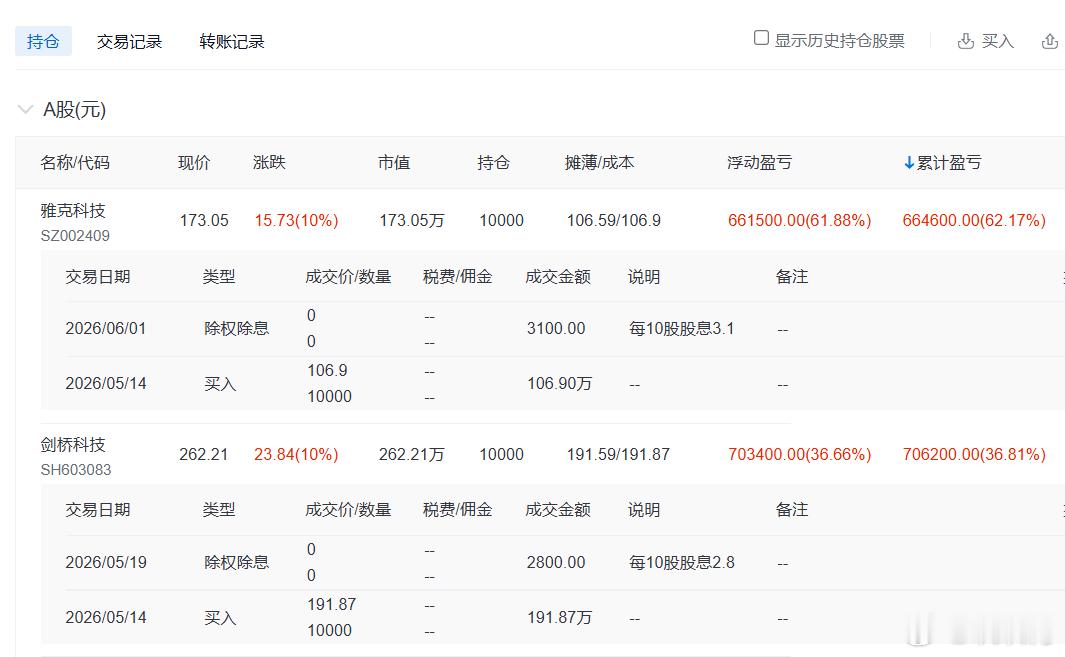Click market value 262.21万

coord(412,455)
